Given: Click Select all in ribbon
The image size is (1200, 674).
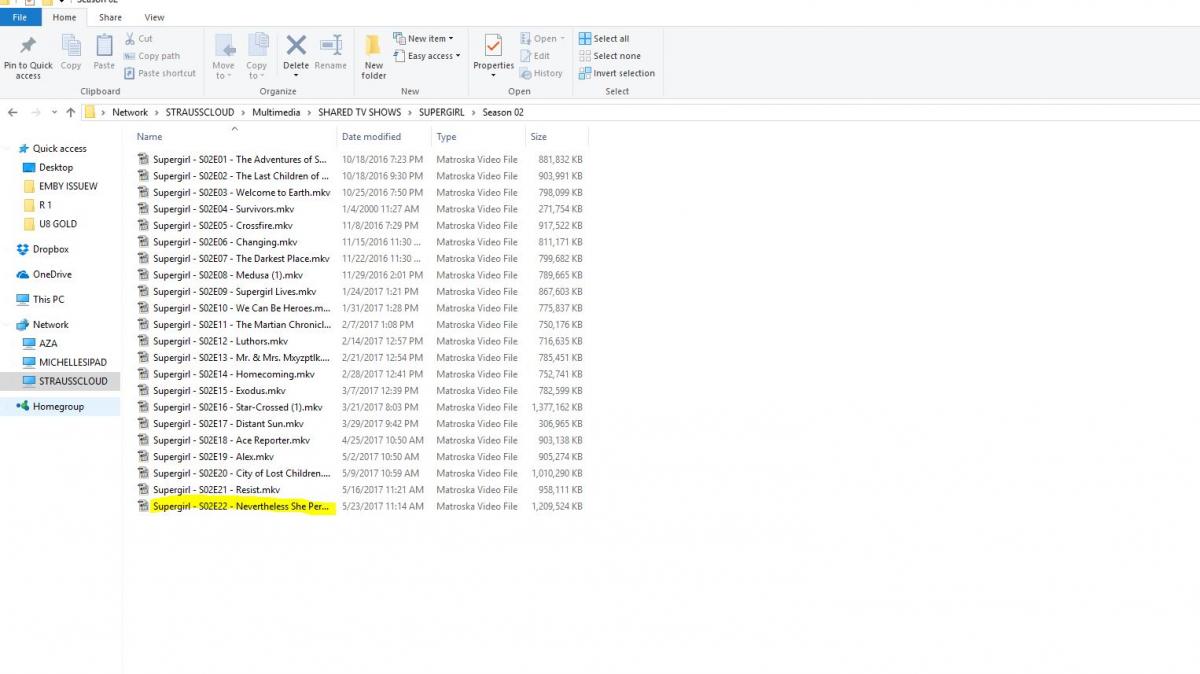Looking at the screenshot, I should point(604,39).
